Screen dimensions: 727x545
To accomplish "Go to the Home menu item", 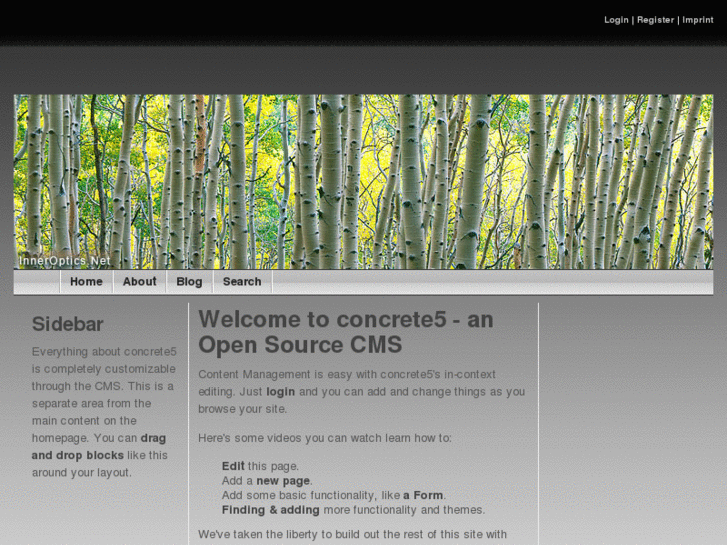I will click(86, 282).
